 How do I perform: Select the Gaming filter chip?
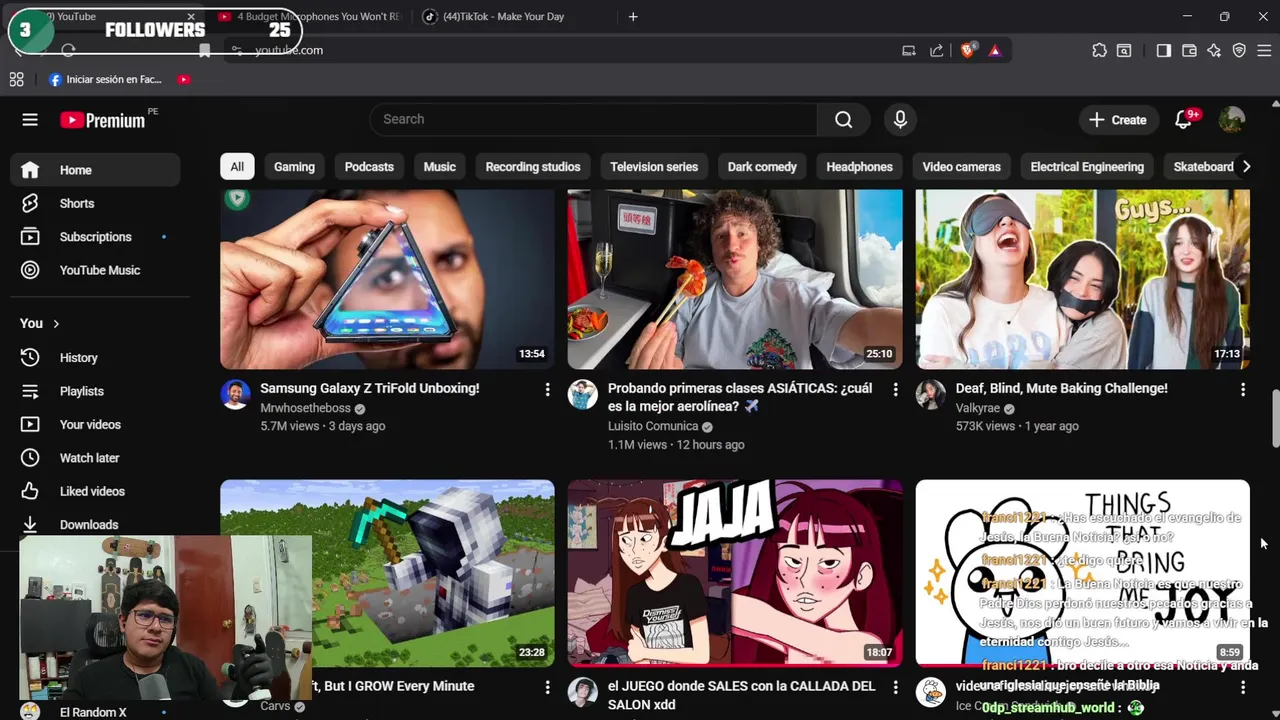coord(294,167)
